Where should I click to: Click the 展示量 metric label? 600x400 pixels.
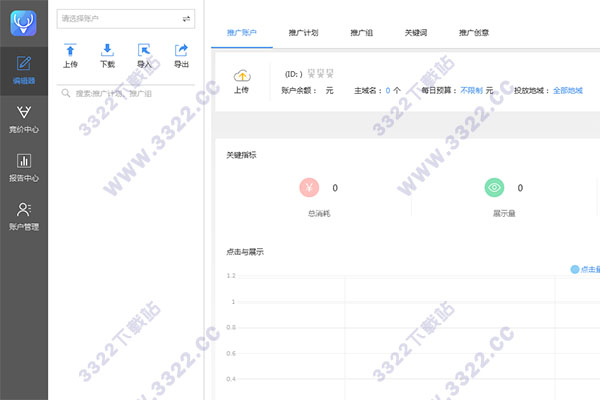click(x=504, y=213)
